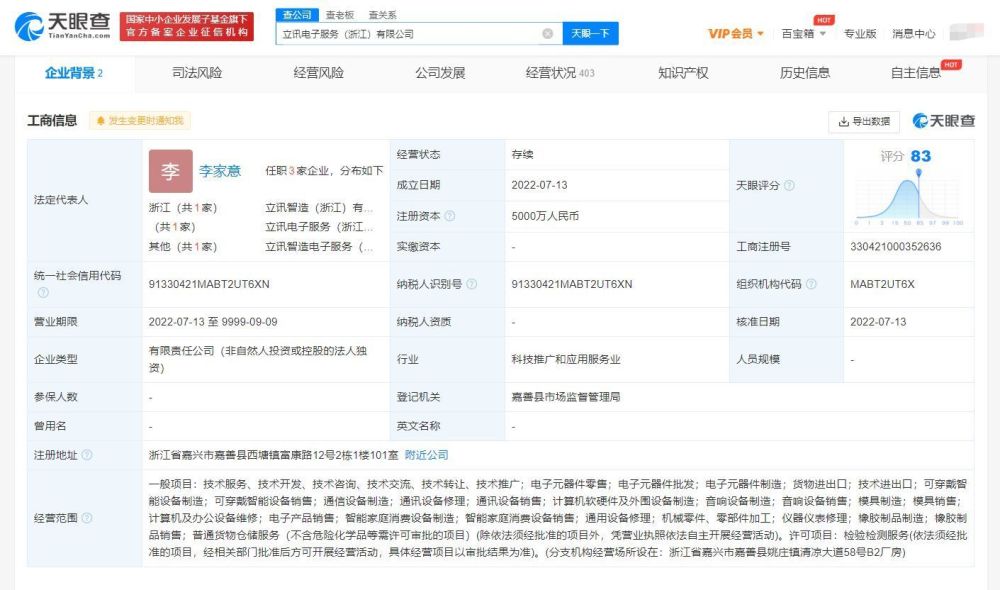Select the 查老板 search tab
This screenshot has width=1000, height=590.
tap(339, 15)
